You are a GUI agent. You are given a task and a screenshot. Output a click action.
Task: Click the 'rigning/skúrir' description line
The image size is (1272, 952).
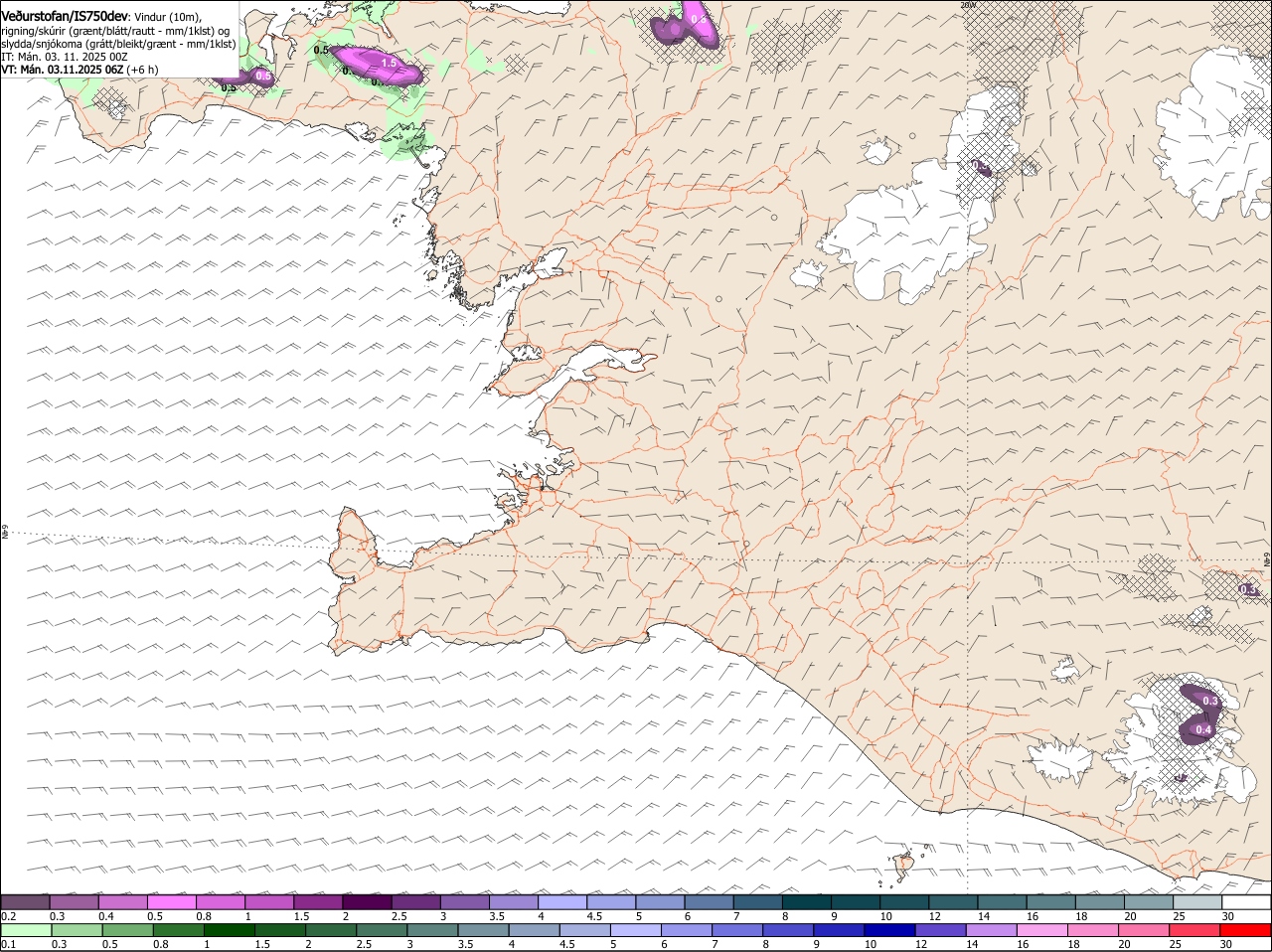click(115, 31)
